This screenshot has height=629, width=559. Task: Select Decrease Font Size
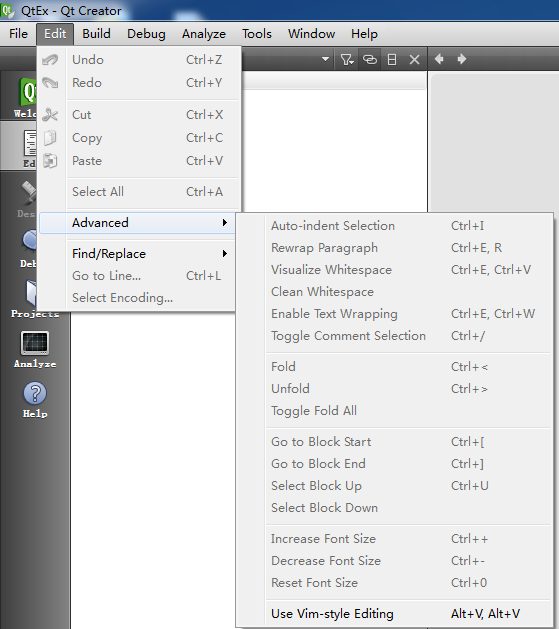click(x=395, y=561)
